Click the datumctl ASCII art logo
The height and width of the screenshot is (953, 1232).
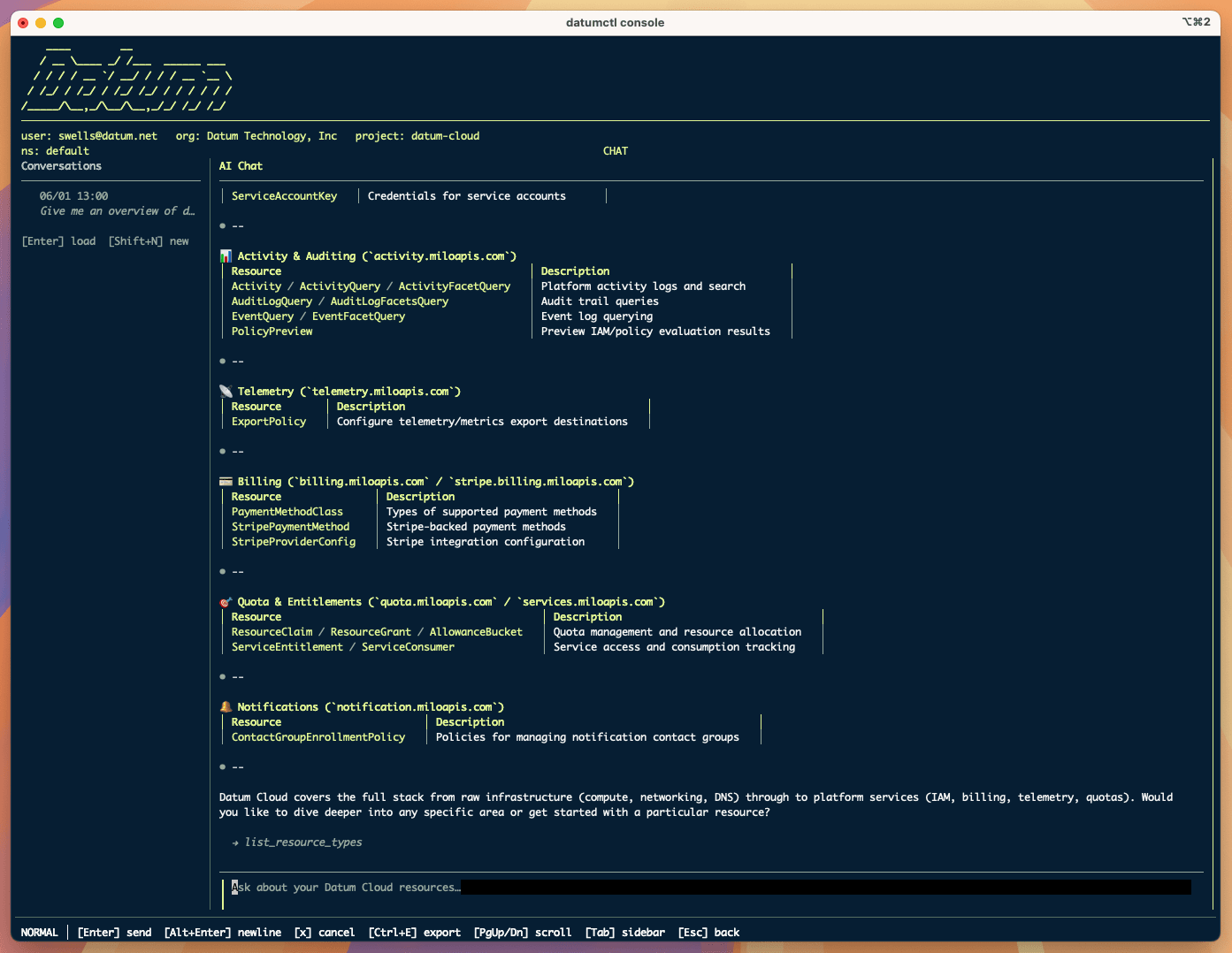[x=127, y=79]
